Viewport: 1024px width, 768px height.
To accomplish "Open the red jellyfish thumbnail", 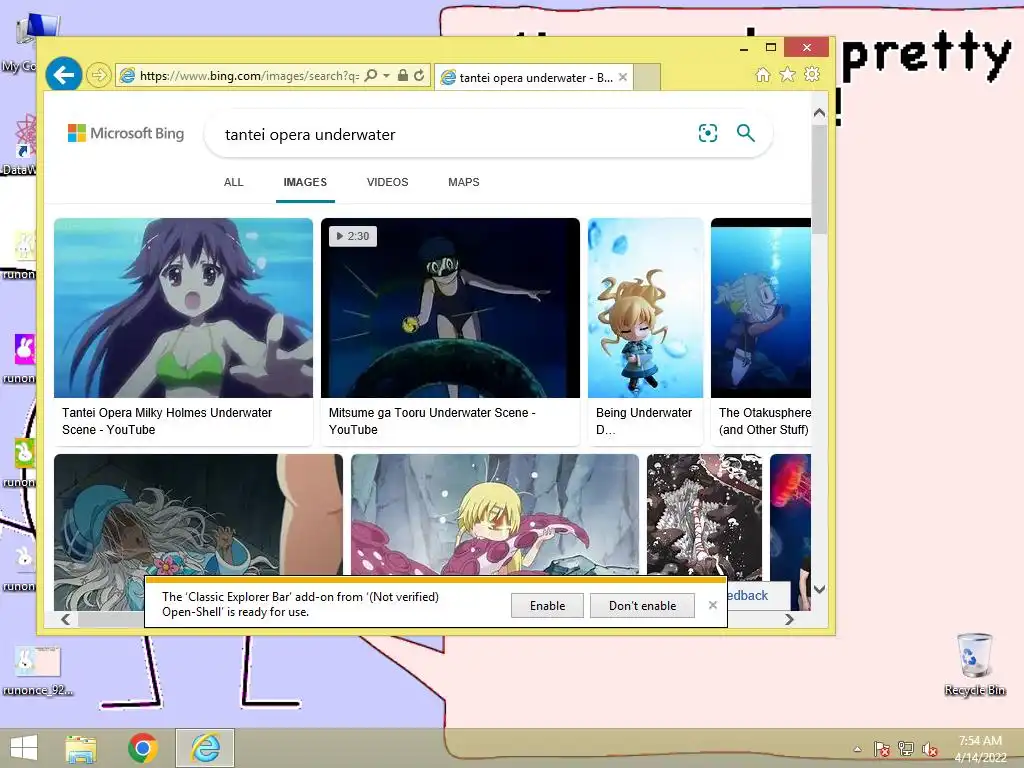I will coord(790,515).
